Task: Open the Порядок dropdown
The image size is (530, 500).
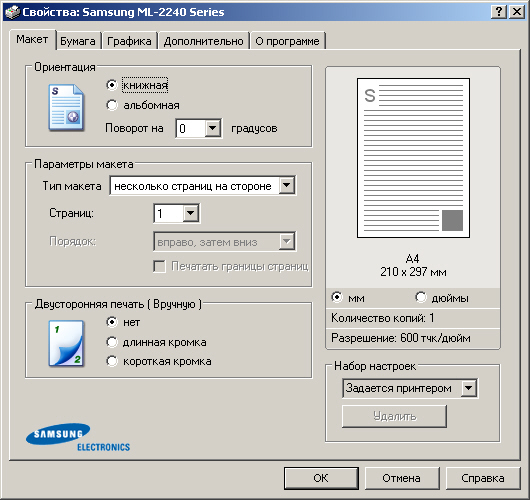Action: (x=287, y=241)
